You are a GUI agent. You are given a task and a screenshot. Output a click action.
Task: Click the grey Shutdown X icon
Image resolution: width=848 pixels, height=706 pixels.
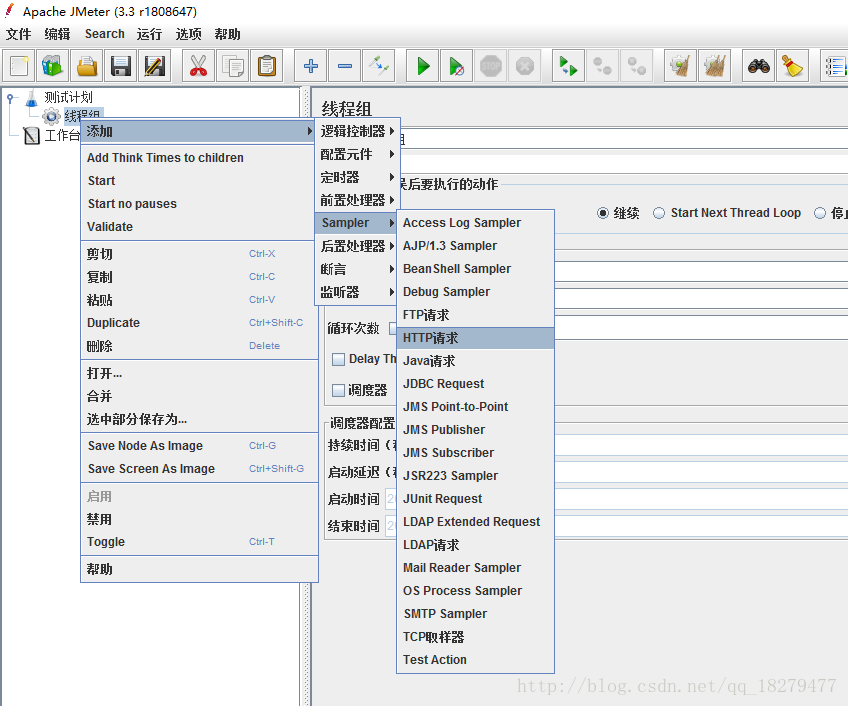click(525, 66)
